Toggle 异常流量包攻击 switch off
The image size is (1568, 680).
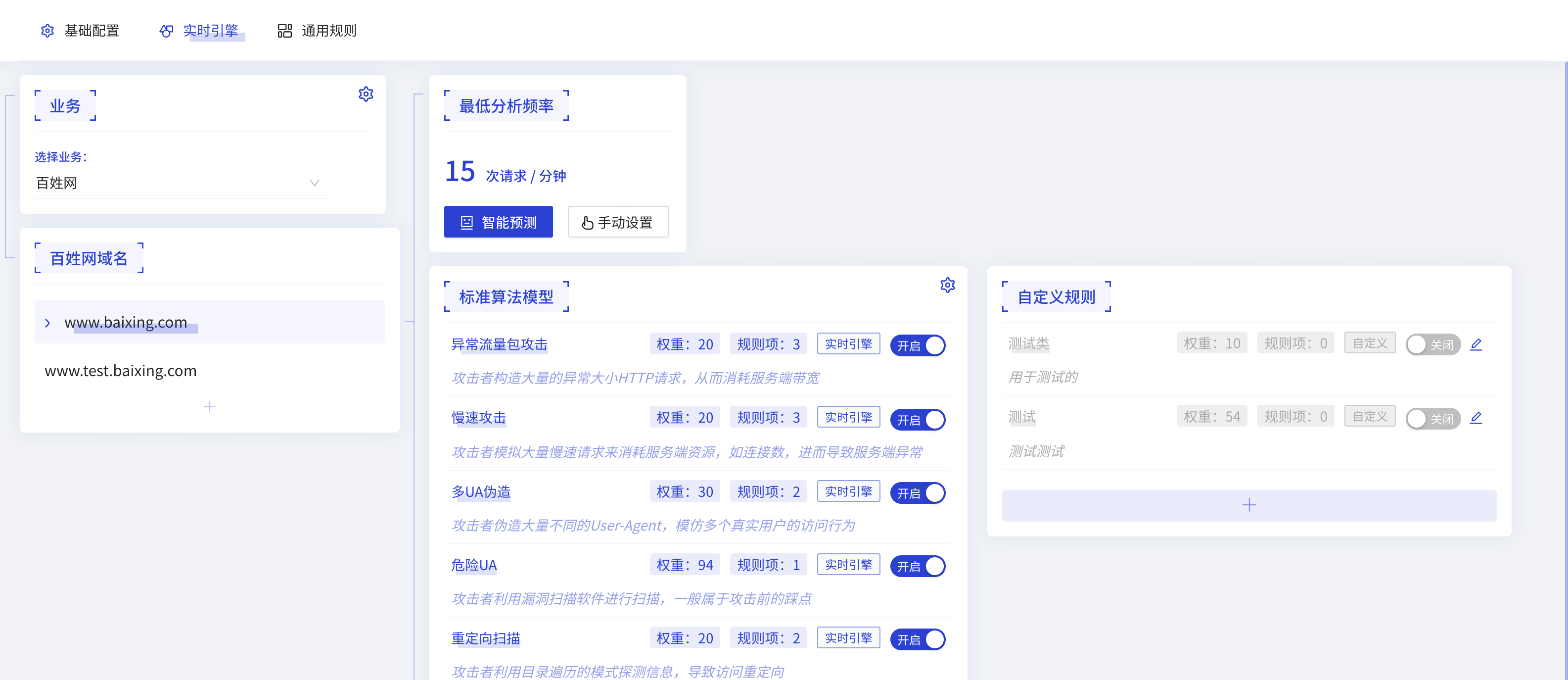click(917, 346)
